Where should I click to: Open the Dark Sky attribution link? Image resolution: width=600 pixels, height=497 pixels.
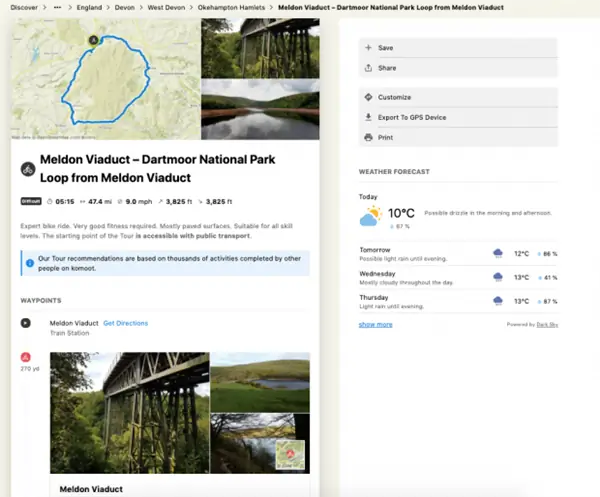547,324
